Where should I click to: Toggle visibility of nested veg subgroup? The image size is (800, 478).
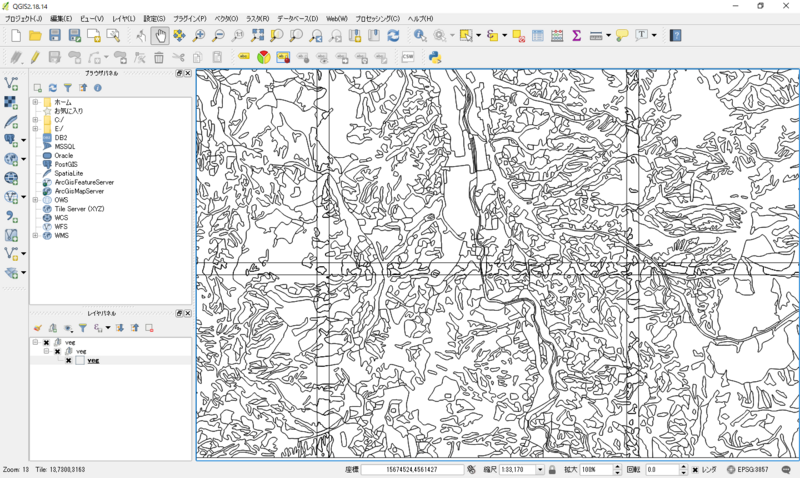coord(58,351)
